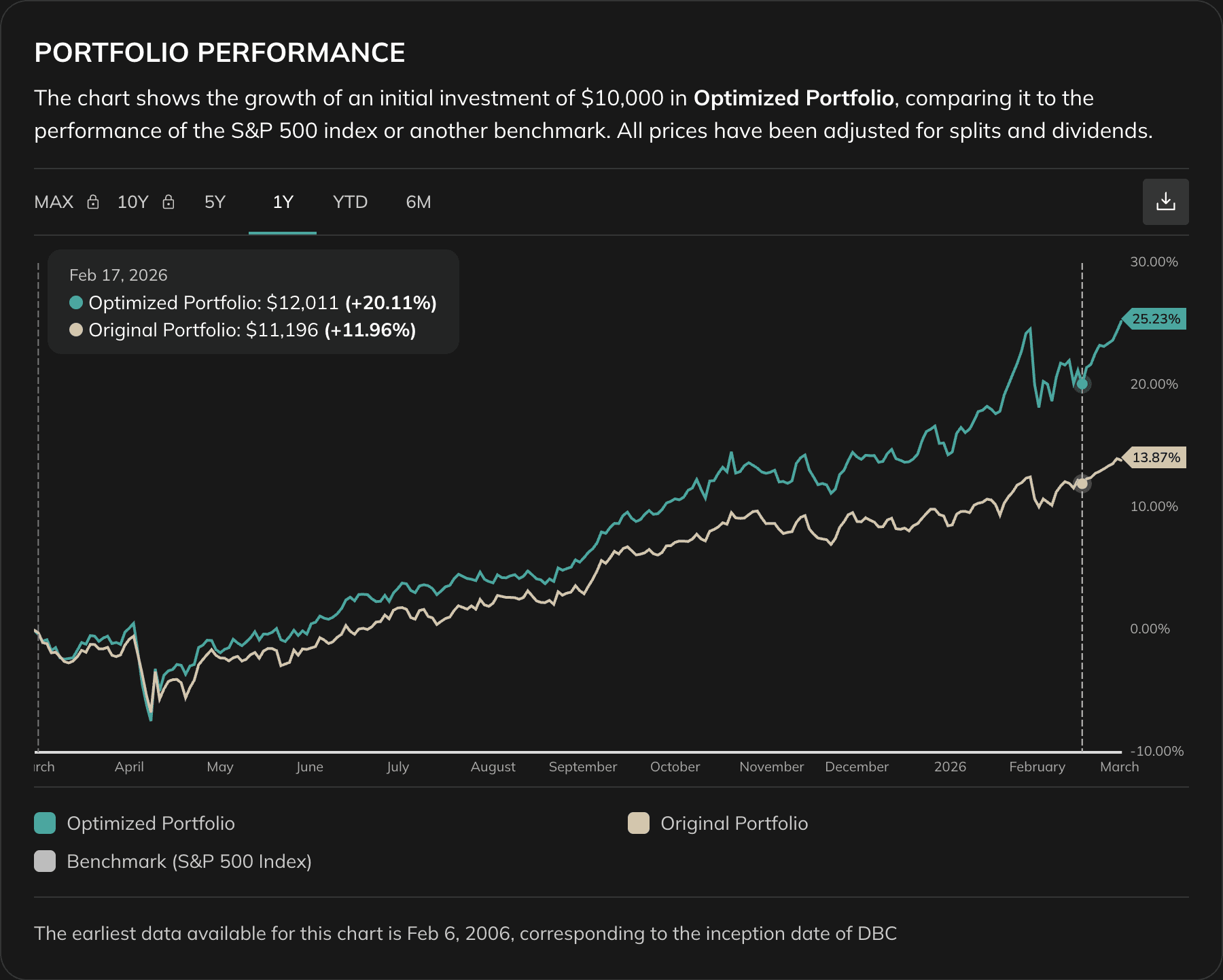Click the Optimized Portfolio color swatch
The height and width of the screenshot is (980, 1223).
click(44, 822)
